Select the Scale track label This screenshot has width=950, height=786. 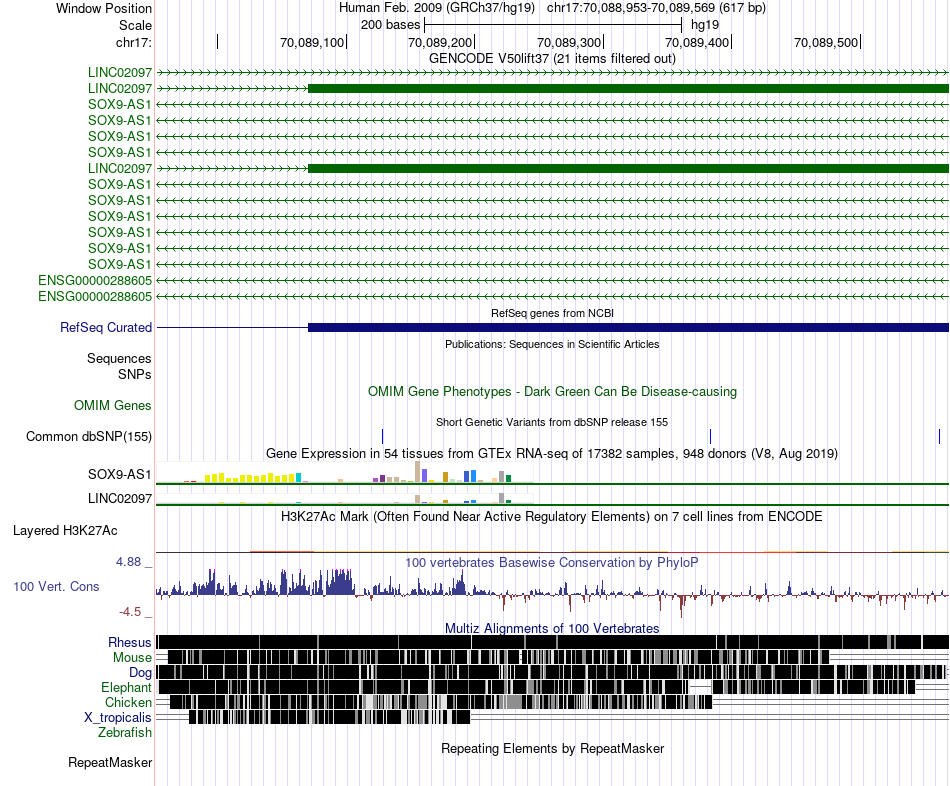click(135, 25)
